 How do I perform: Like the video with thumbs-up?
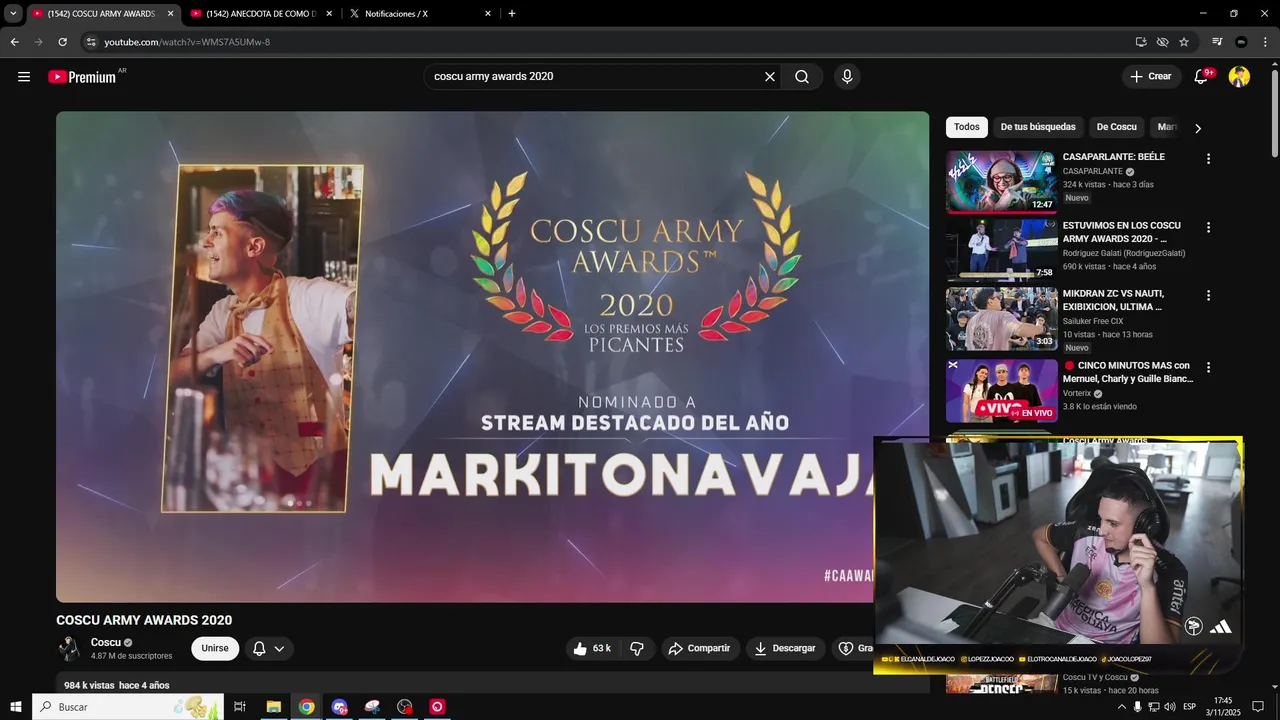click(x=591, y=649)
